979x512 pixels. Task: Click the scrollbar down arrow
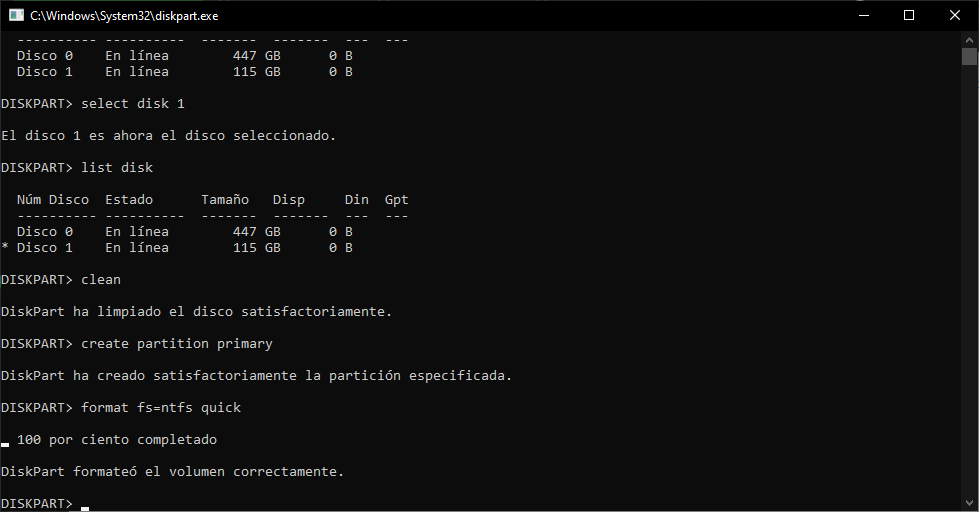(969, 503)
